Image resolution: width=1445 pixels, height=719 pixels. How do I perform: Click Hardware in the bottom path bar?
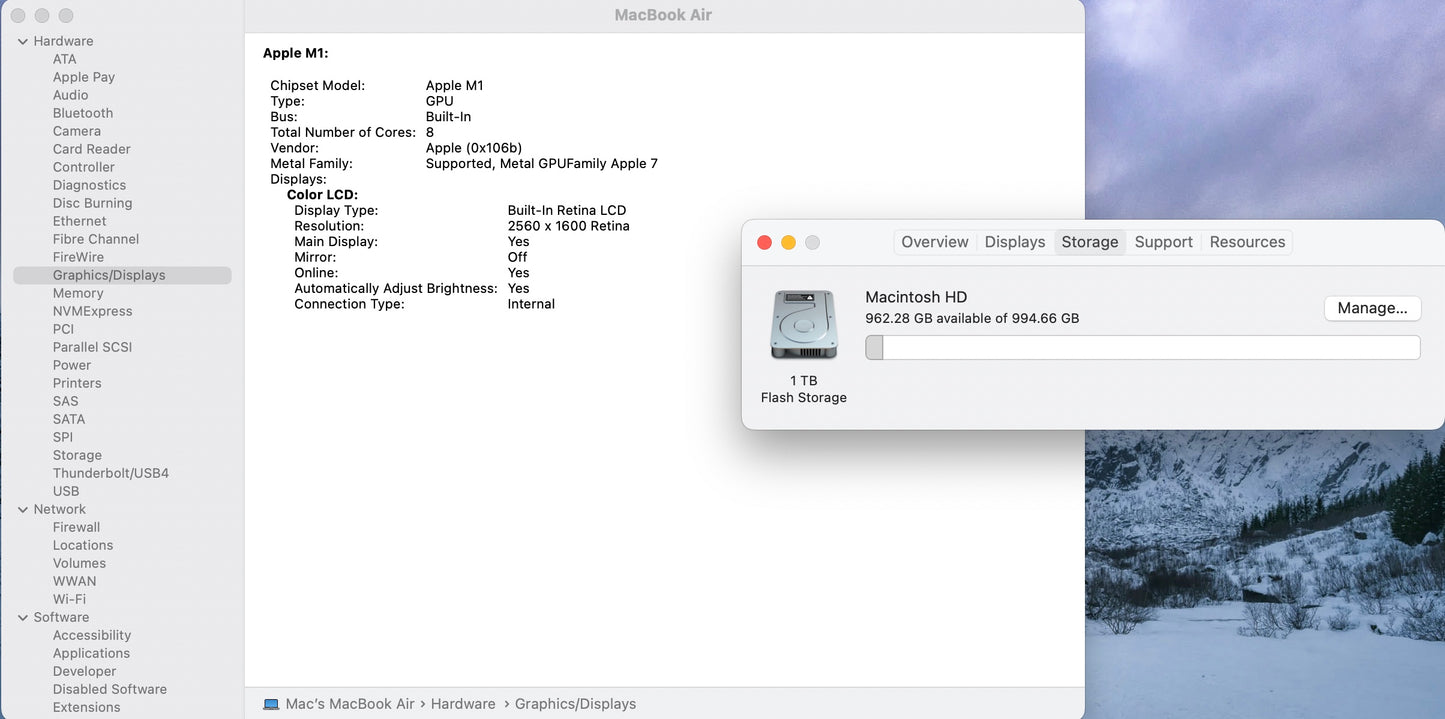463,704
